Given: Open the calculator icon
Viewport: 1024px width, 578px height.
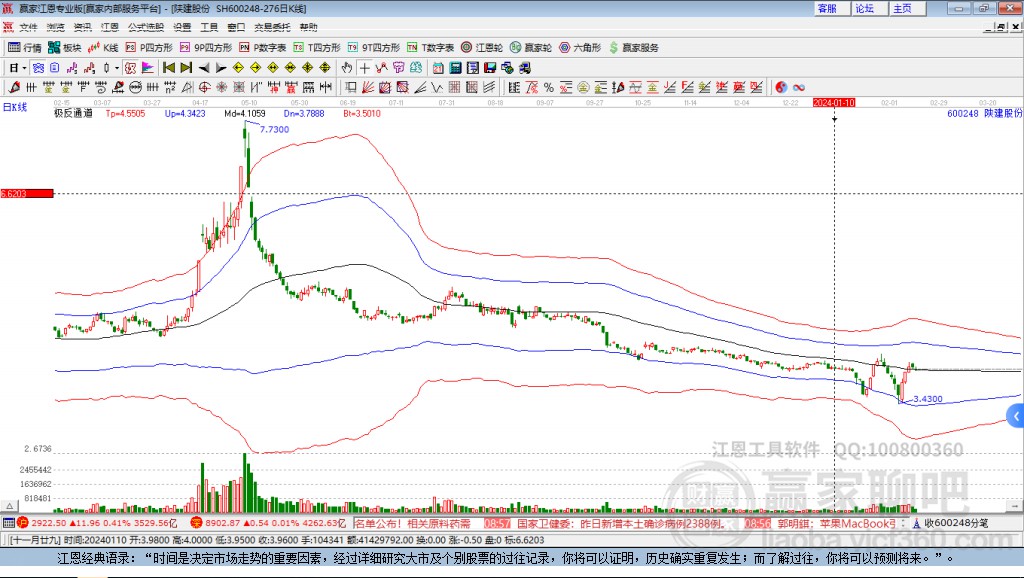Looking at the screenshot, I should (455, 68).
